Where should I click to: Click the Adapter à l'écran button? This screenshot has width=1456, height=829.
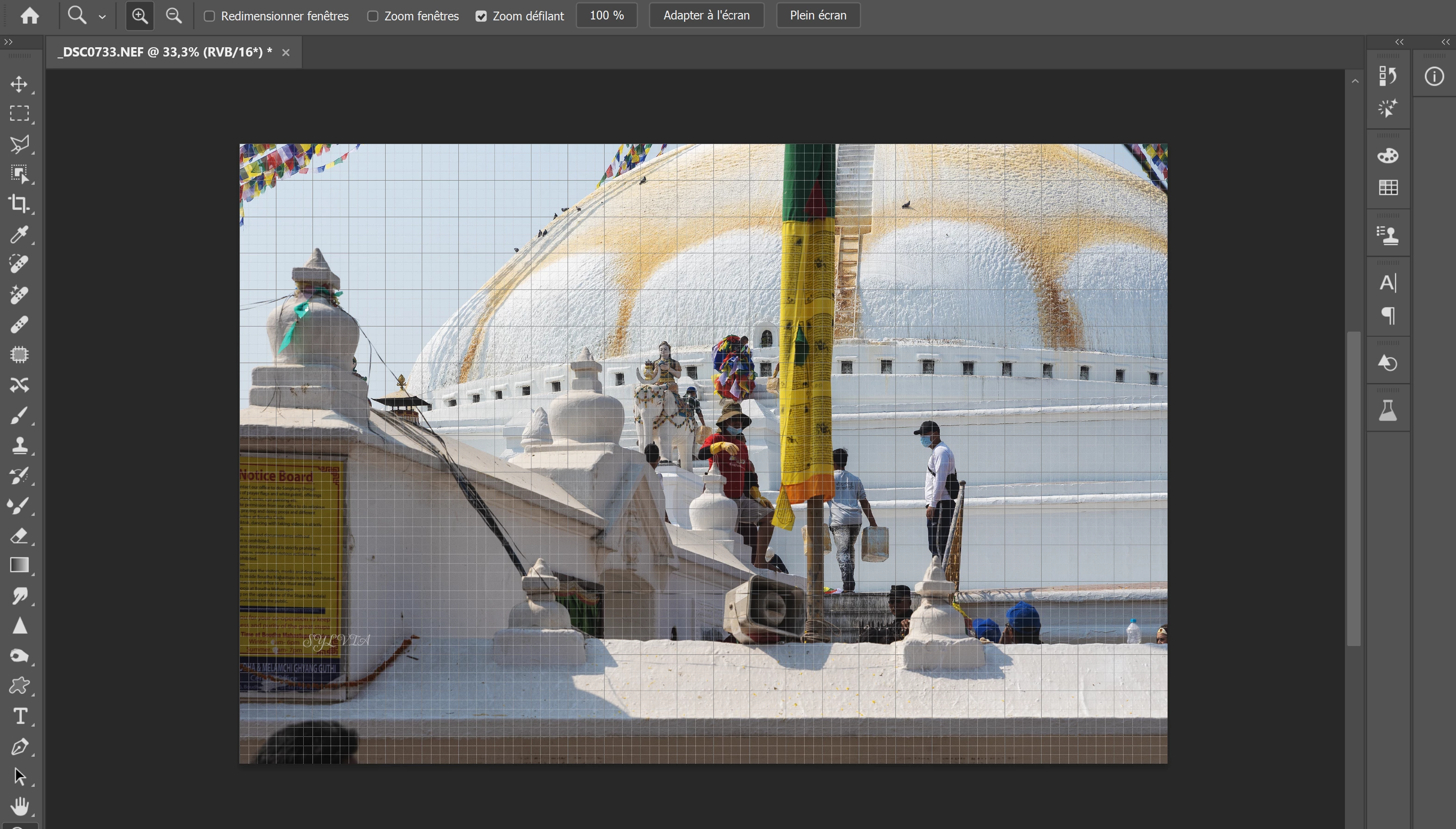706,15
